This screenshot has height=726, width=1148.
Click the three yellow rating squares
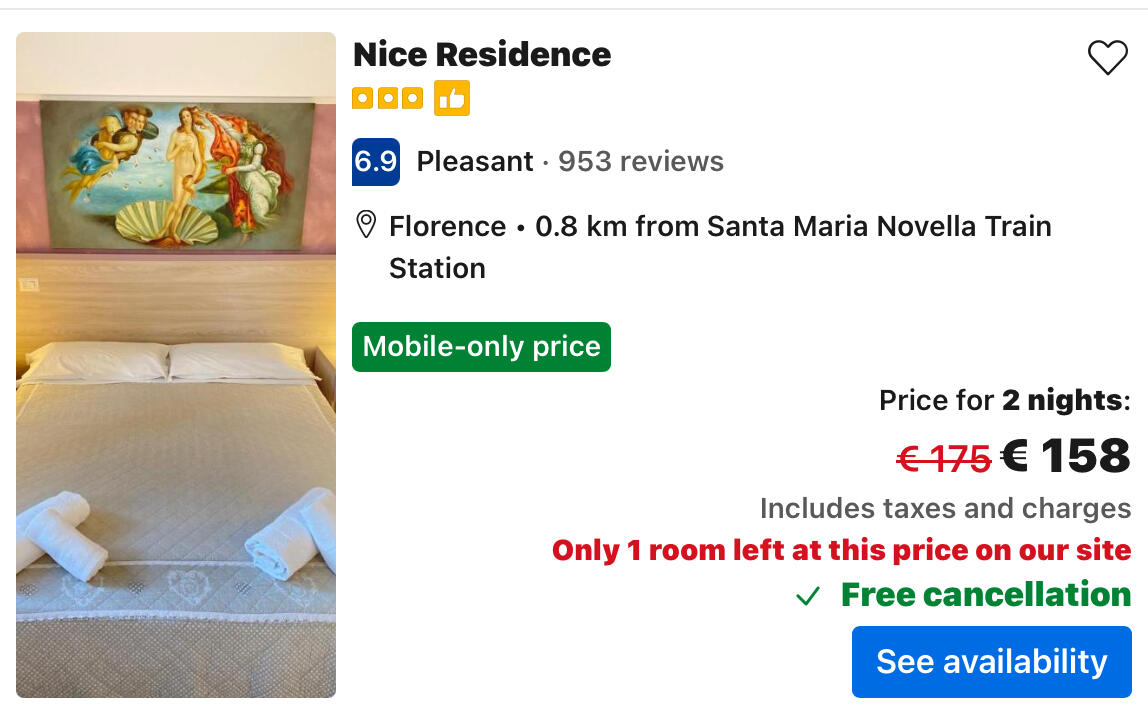(387, 98)
